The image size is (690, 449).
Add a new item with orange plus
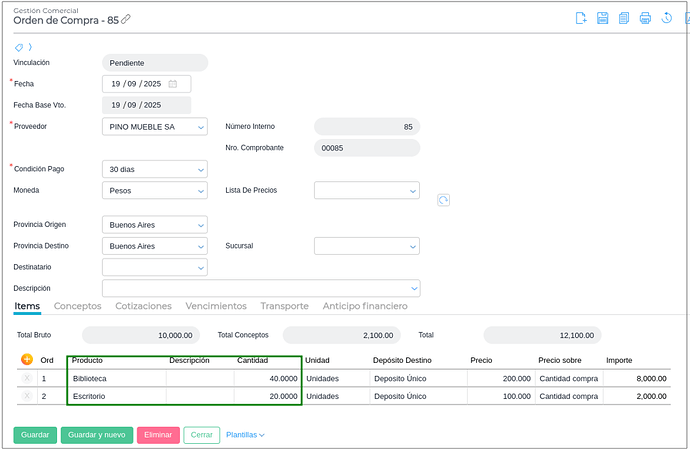coord(27,359)
